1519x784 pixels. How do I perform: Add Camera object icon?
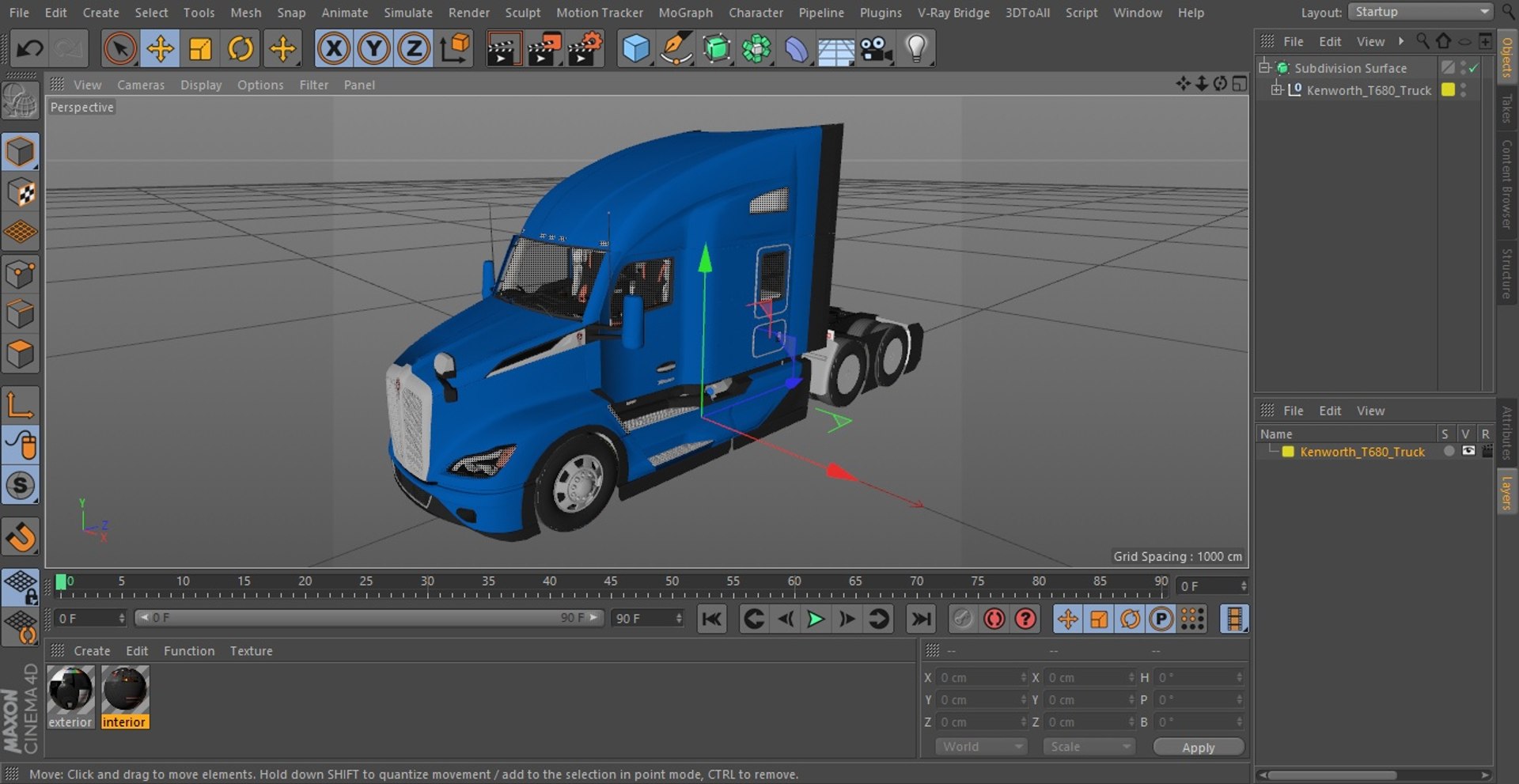coord(876,49)
